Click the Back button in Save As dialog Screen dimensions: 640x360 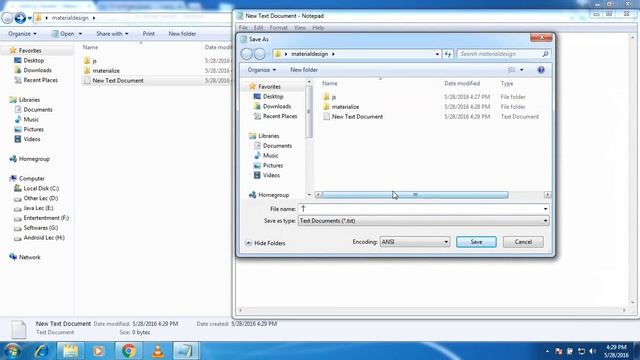coord(247,54)
